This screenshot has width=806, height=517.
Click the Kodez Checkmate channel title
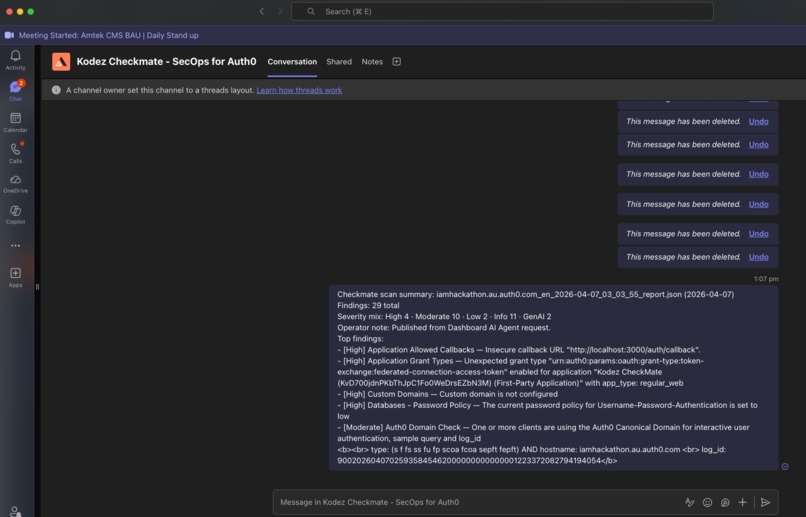pyautogui.click(x=166, y=62)
